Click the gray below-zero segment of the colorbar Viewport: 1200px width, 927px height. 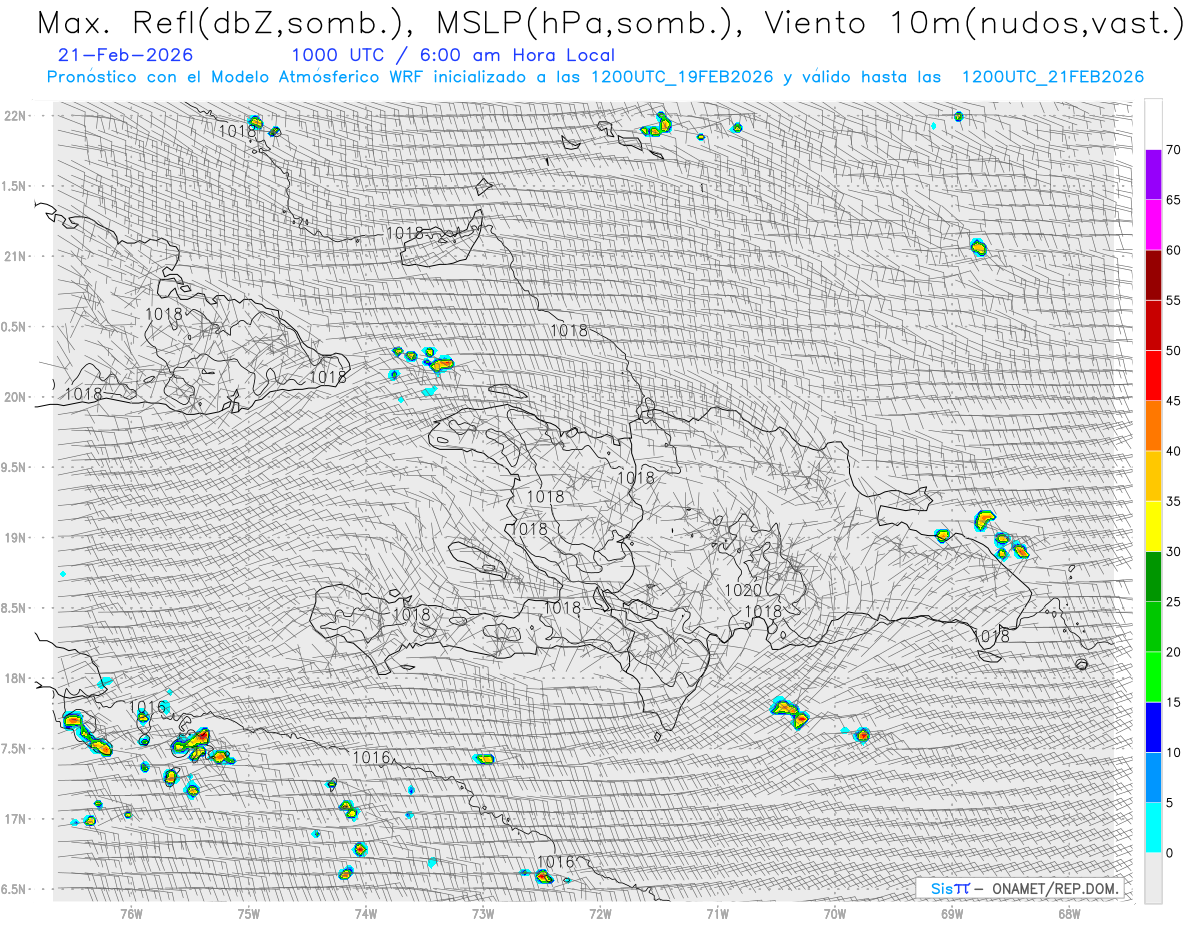point(1153,878)
